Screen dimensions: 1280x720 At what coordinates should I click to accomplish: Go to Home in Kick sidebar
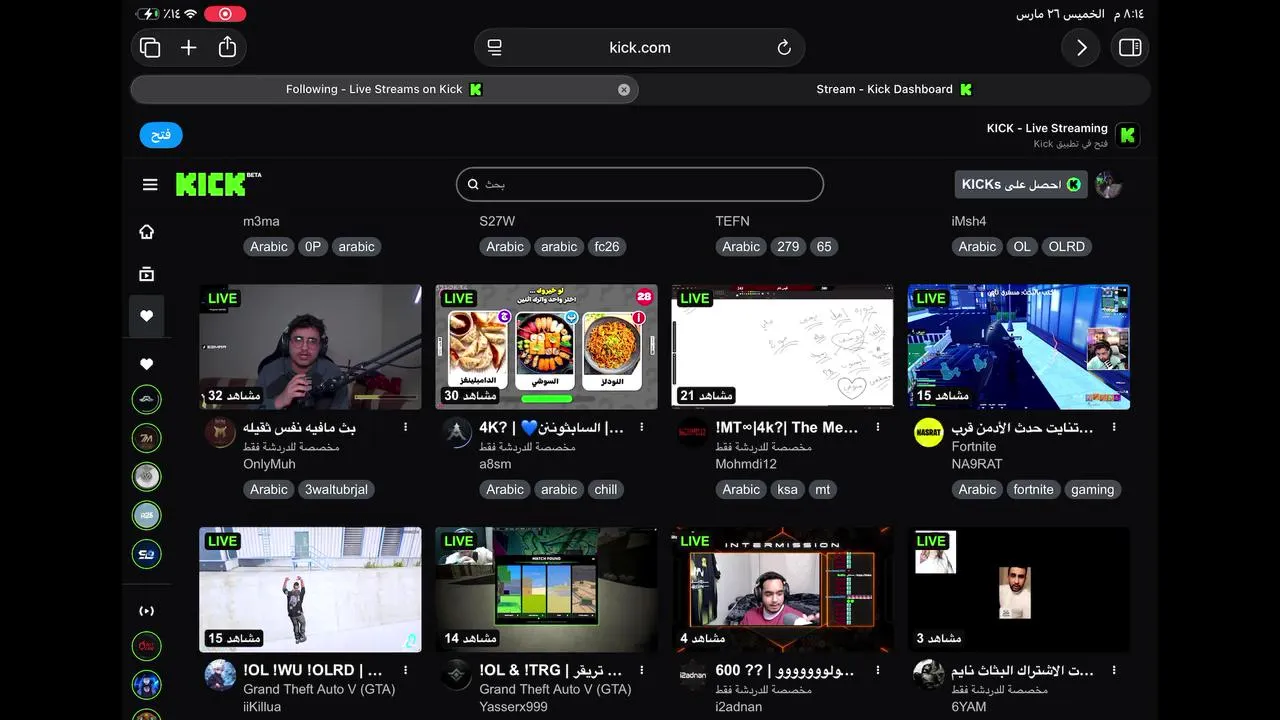147,231
